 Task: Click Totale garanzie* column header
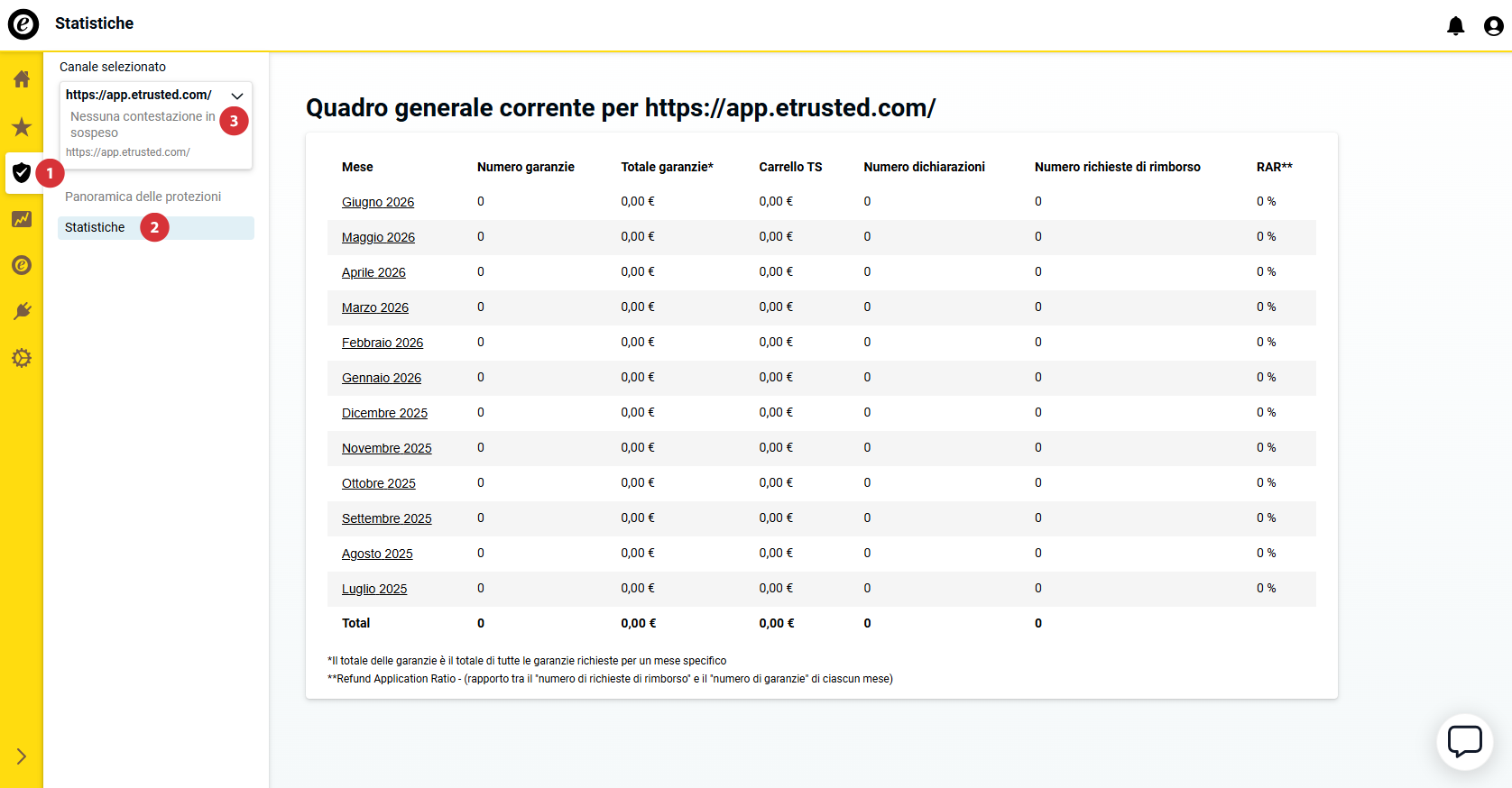point(667,167)
